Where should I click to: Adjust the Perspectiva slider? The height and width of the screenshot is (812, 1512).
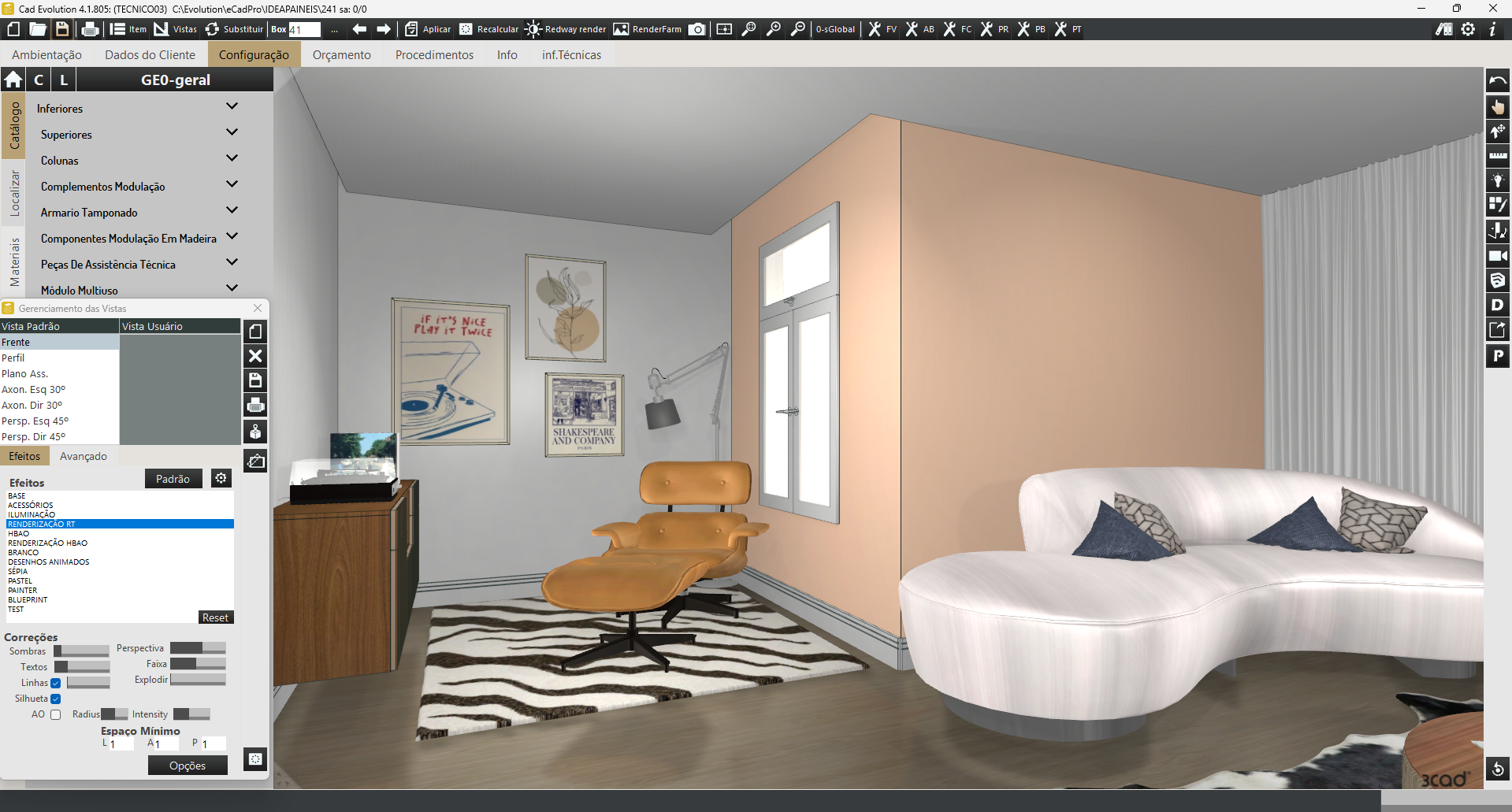coord(198,648)
